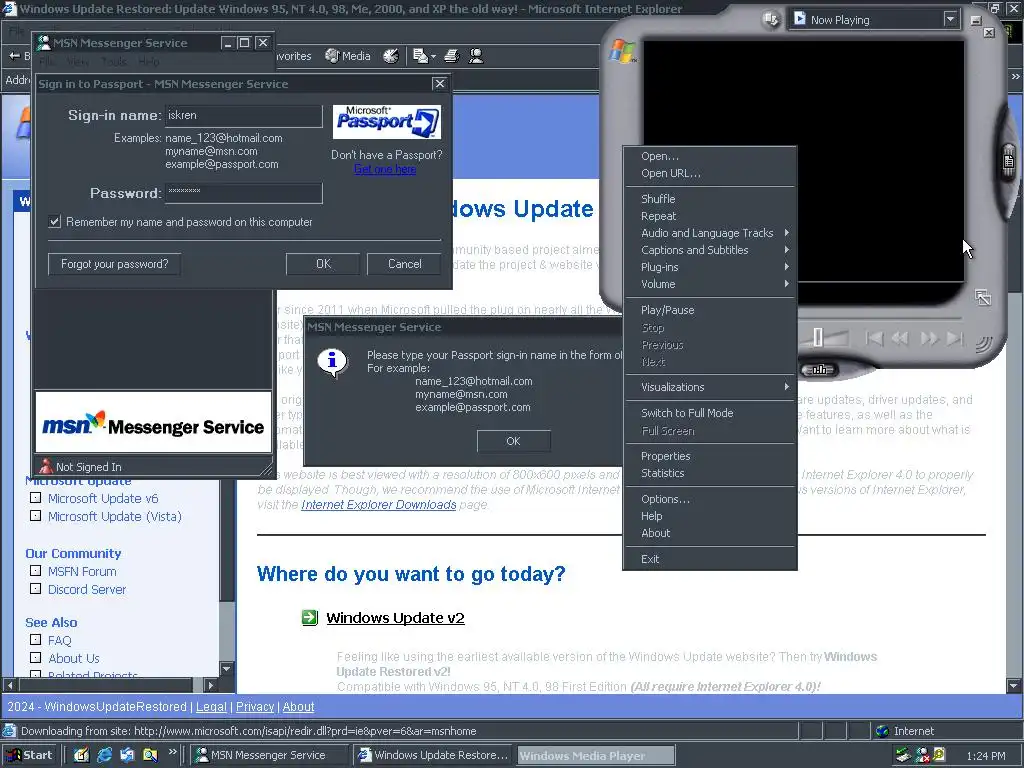
Task: Adjust the Media Player volume slider
Action: [x=818, y=338]
